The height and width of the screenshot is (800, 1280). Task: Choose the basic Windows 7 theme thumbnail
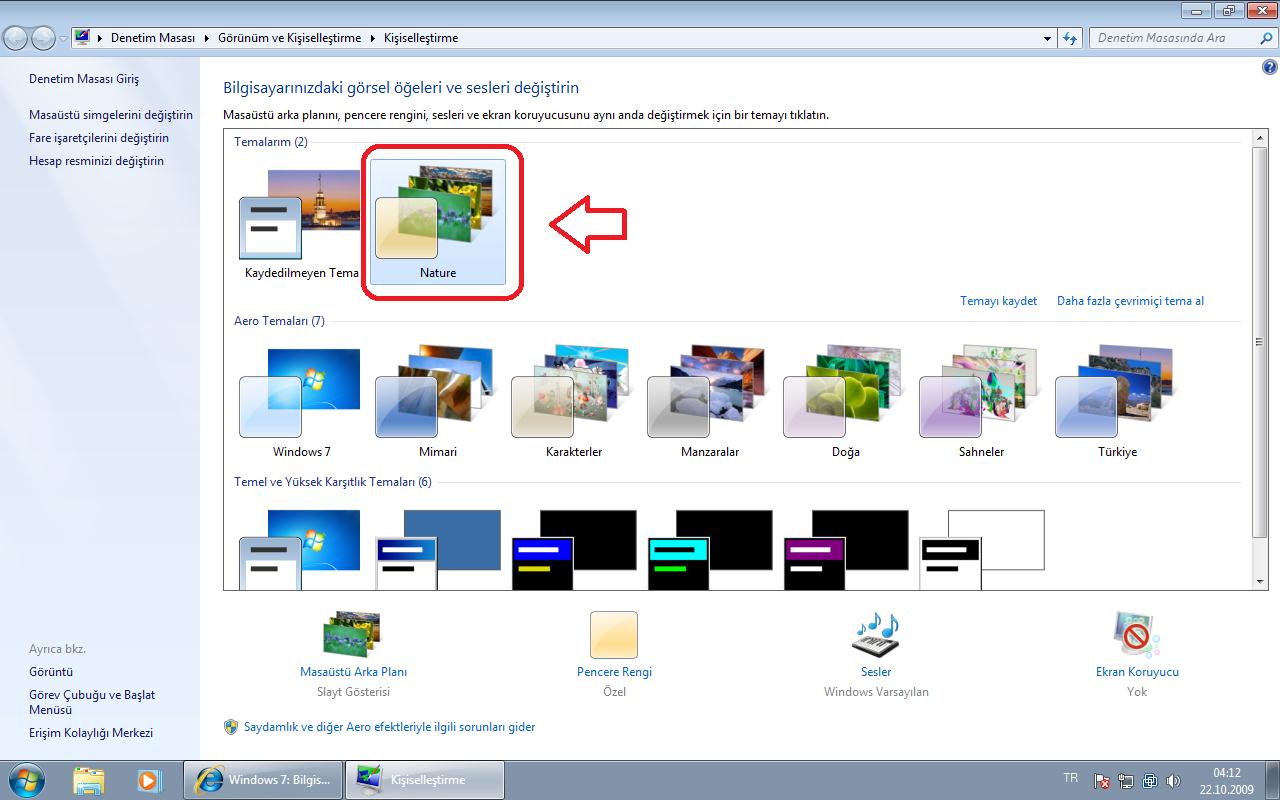(301, 549)
